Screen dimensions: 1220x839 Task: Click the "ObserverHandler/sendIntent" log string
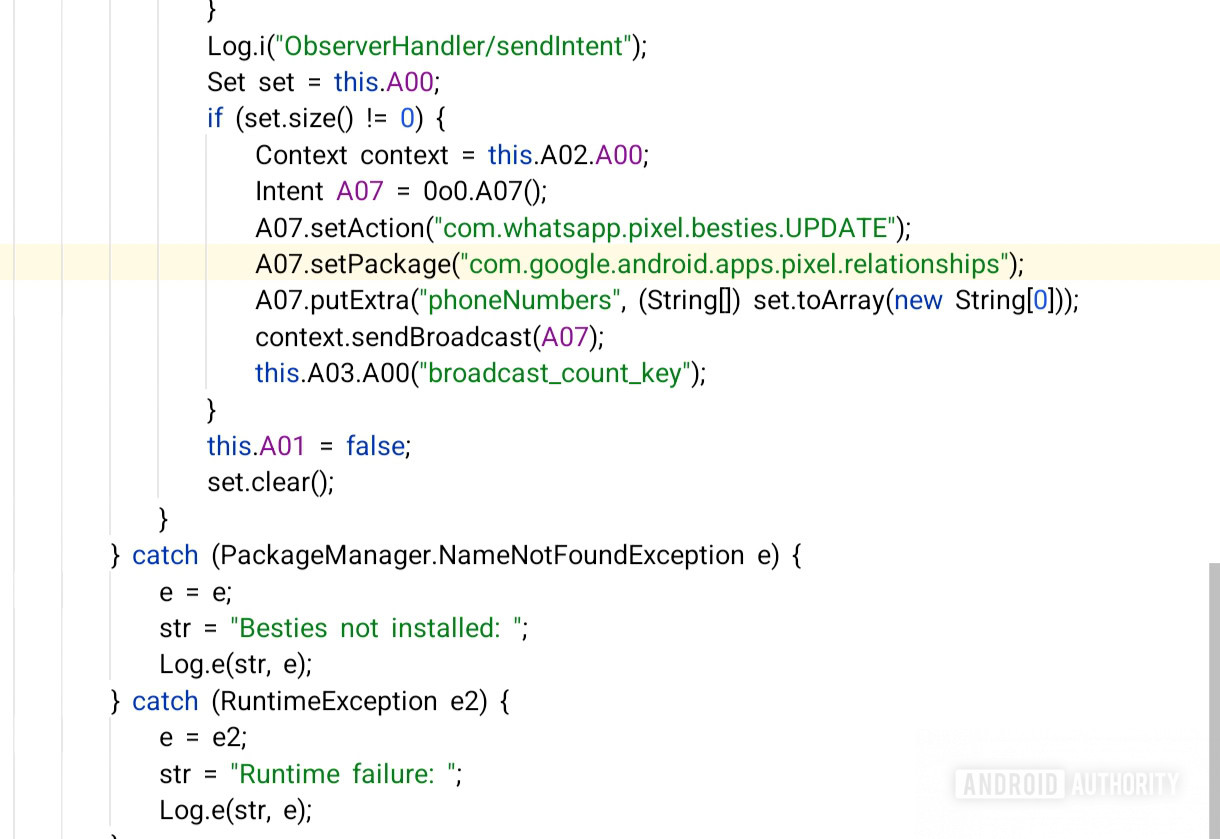(x=456, y=45)
